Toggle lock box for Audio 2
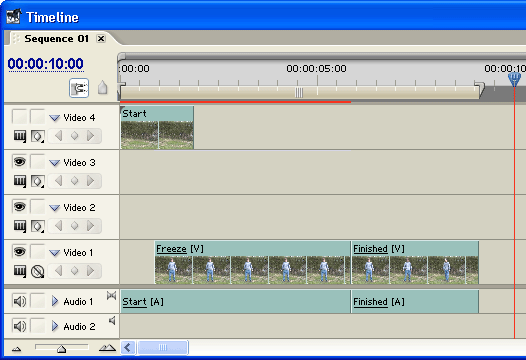Image resolution: width=526 pixels, height=360 pixels. click(x=38, y=326)
